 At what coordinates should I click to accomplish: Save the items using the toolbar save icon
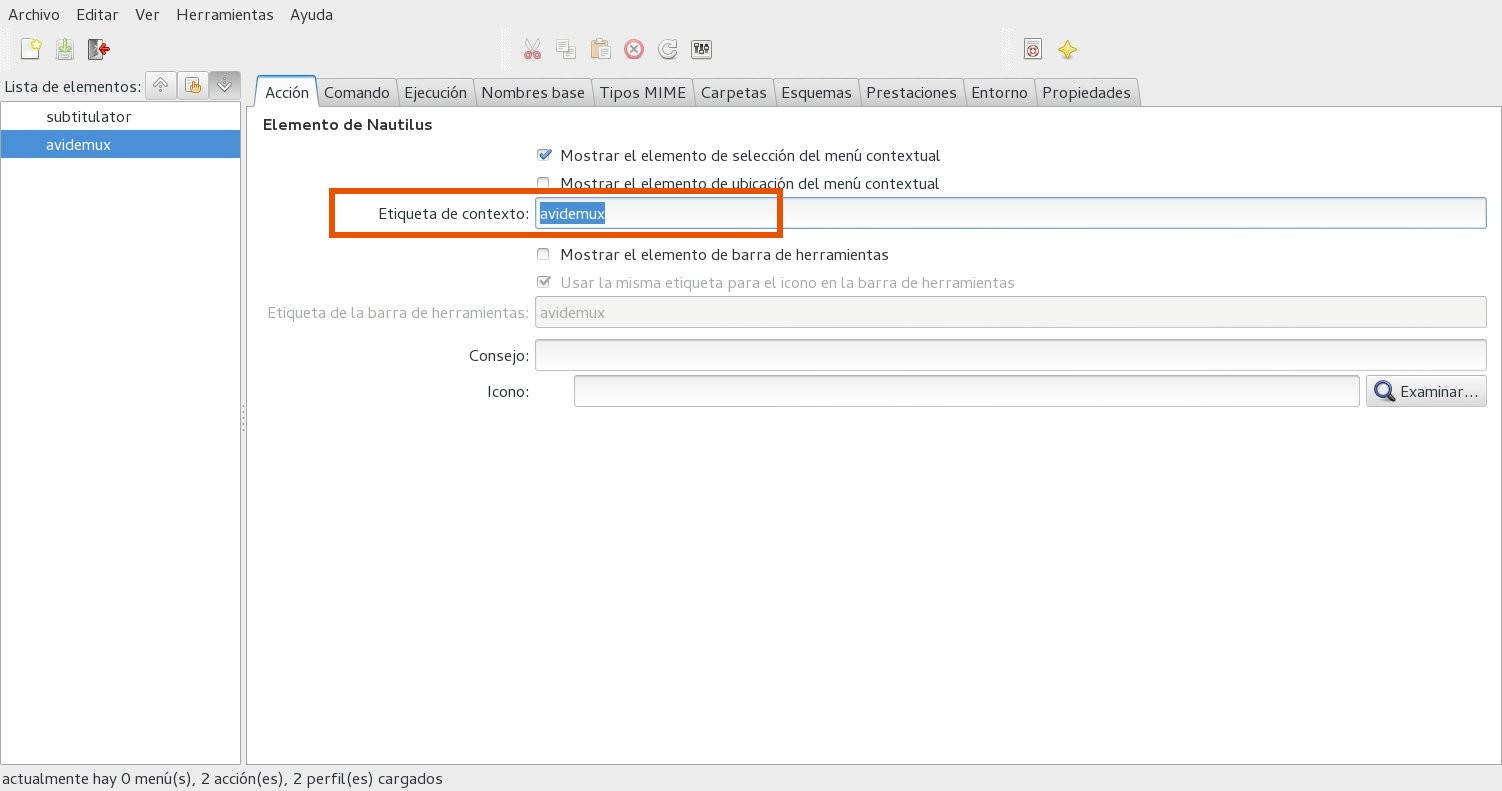[x=65, y=49]
